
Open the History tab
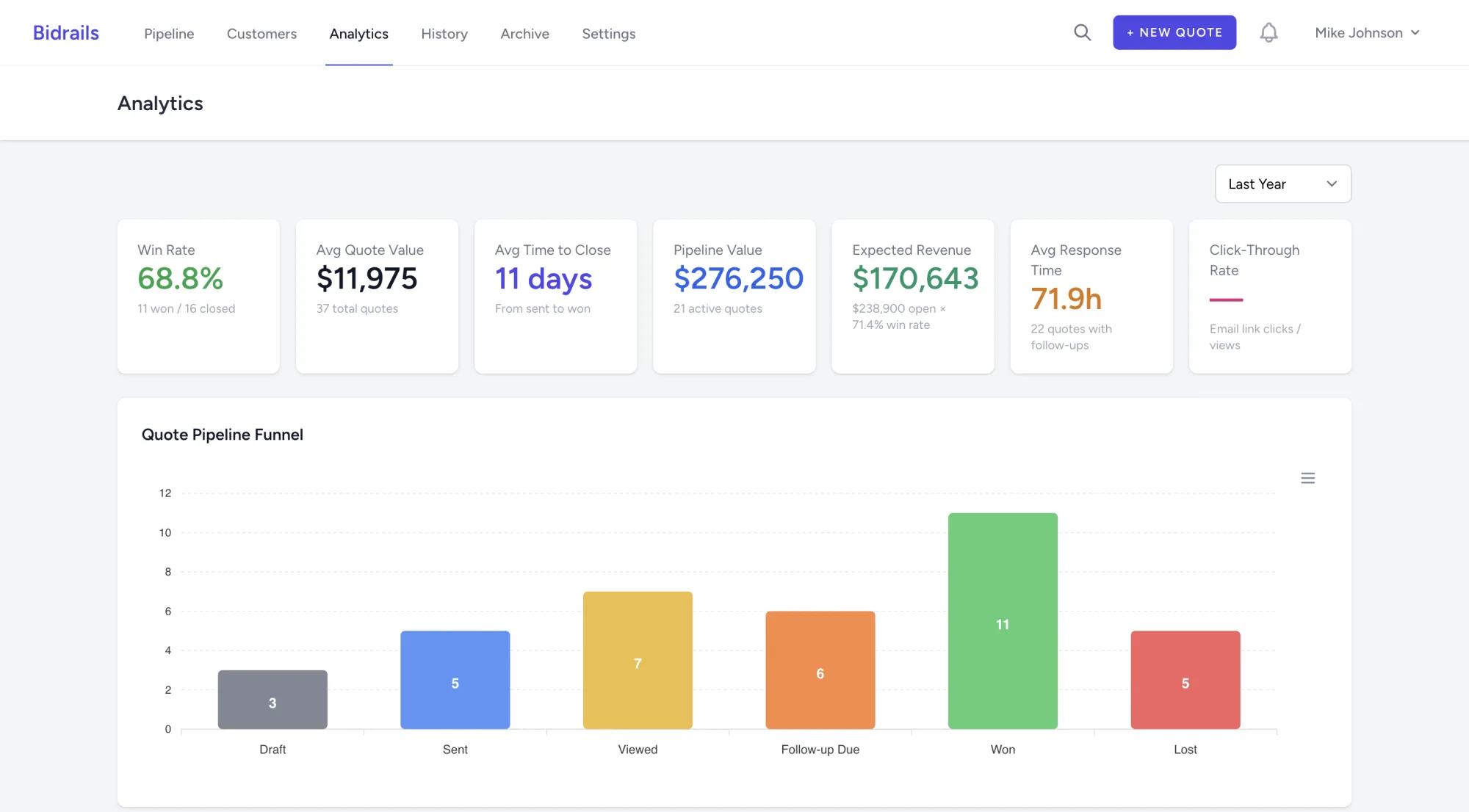pyautogui.click(x=444, y=34)
